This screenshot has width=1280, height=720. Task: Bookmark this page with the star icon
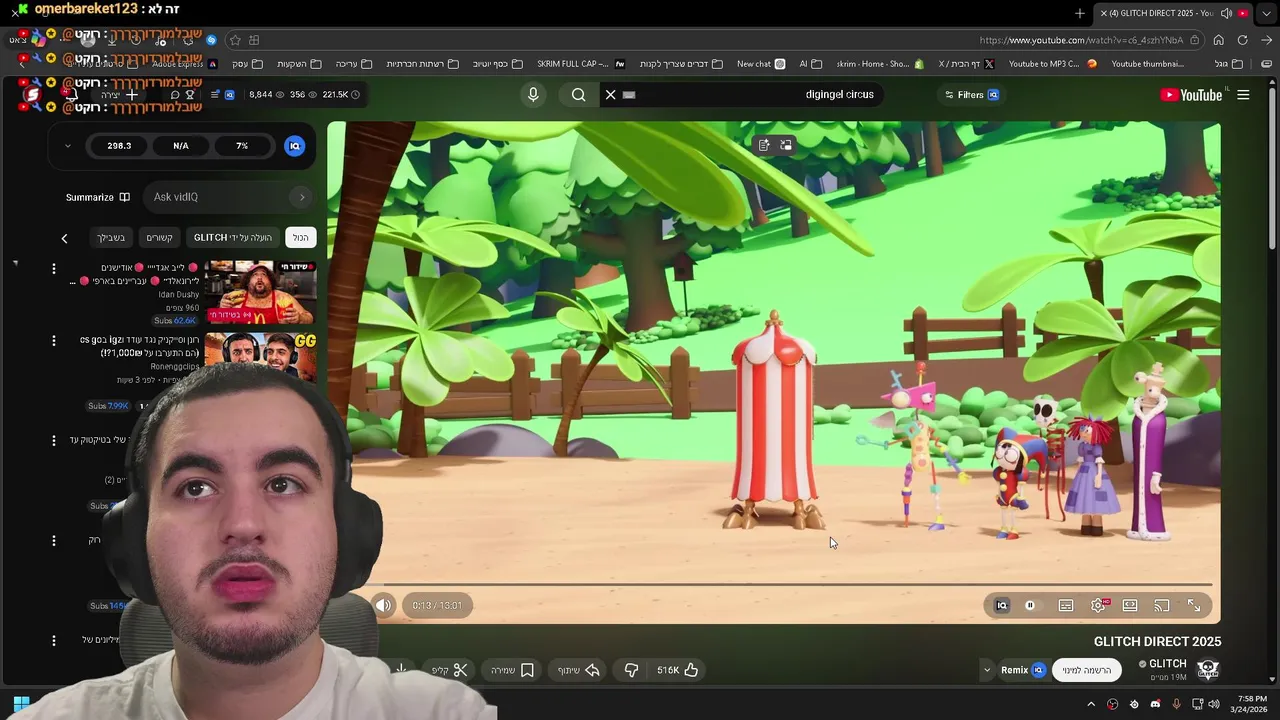[x=234, y=40]
